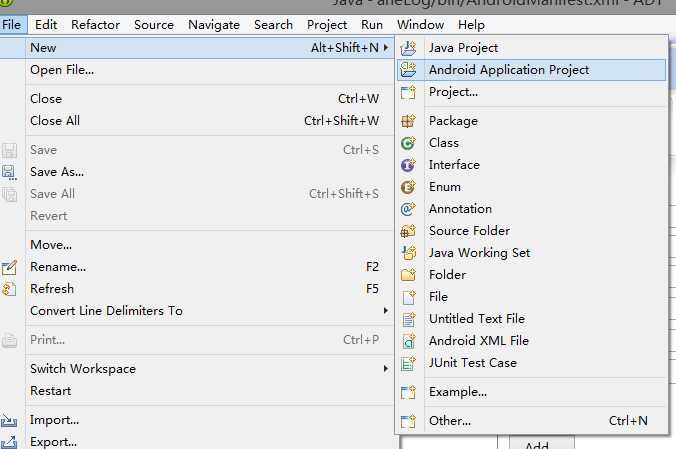
Task: Open the Run menu
Action: pyautogui.click(x=372, y=25)
